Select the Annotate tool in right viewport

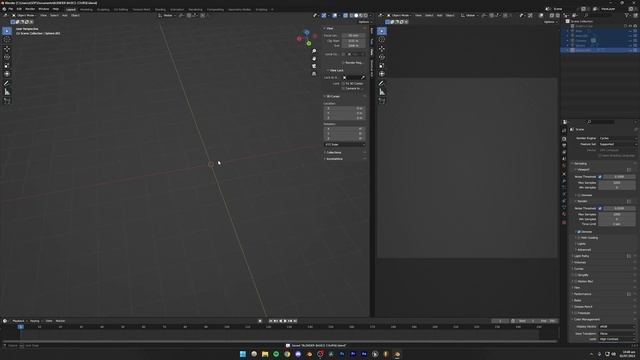pyautogui.click(x=382, y=83)
